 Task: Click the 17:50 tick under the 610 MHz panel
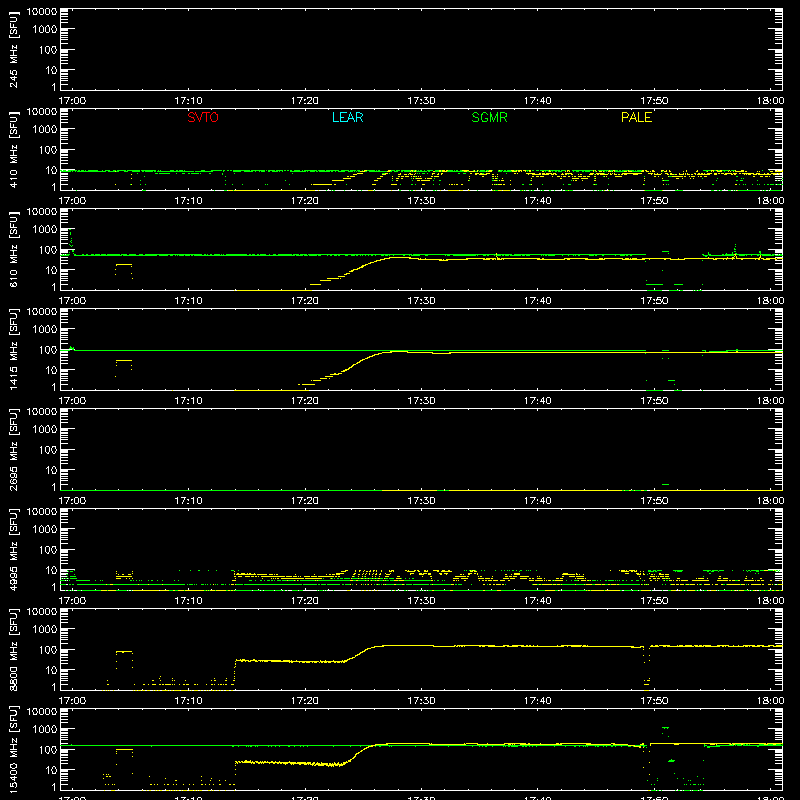click(x=654, y=301)
